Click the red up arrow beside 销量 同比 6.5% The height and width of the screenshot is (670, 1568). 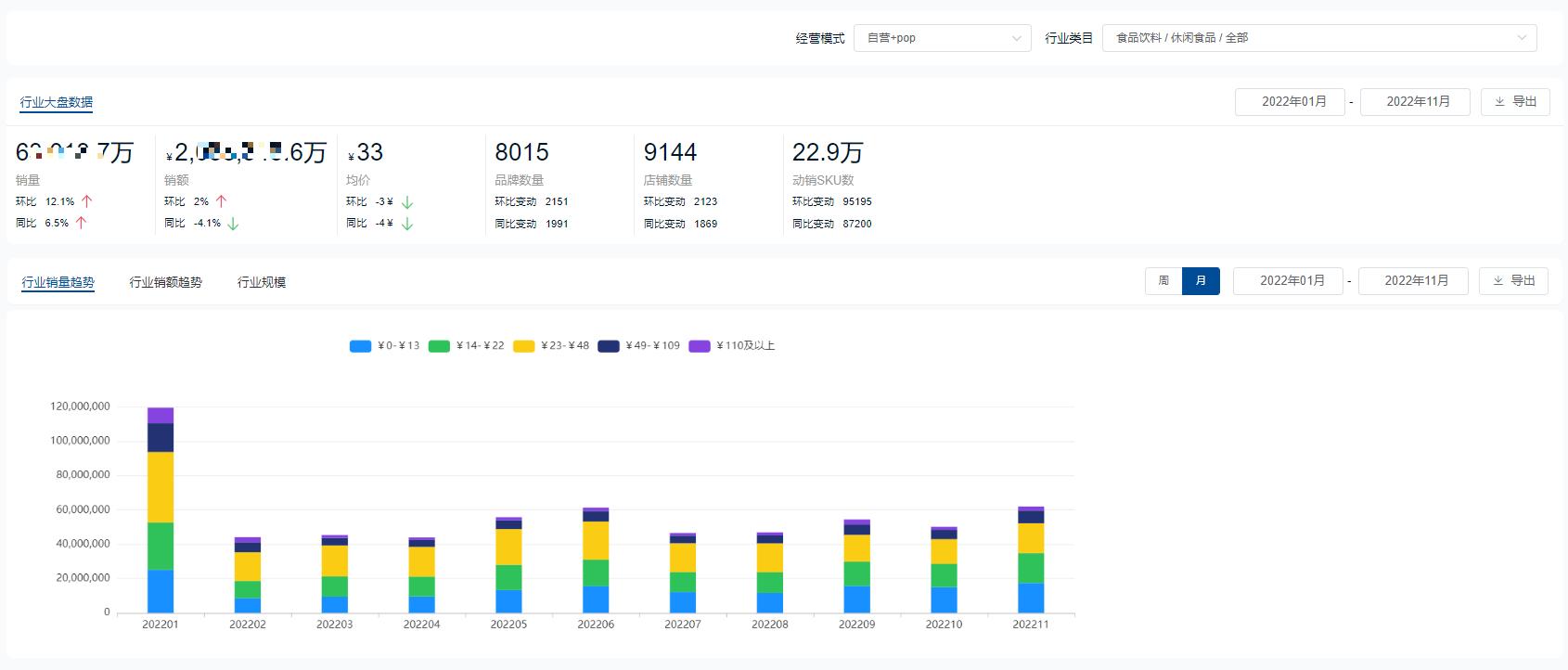pyautogui.click(x=82, y=223)
